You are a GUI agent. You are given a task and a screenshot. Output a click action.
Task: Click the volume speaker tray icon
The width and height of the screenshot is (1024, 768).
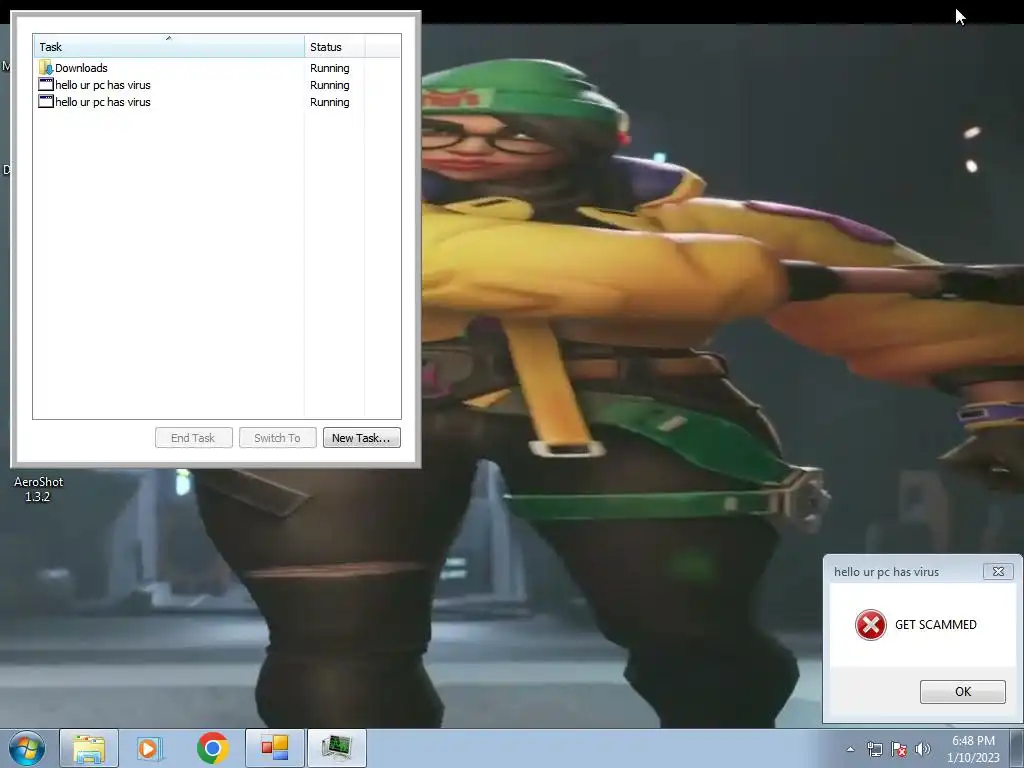click(923, 749)
